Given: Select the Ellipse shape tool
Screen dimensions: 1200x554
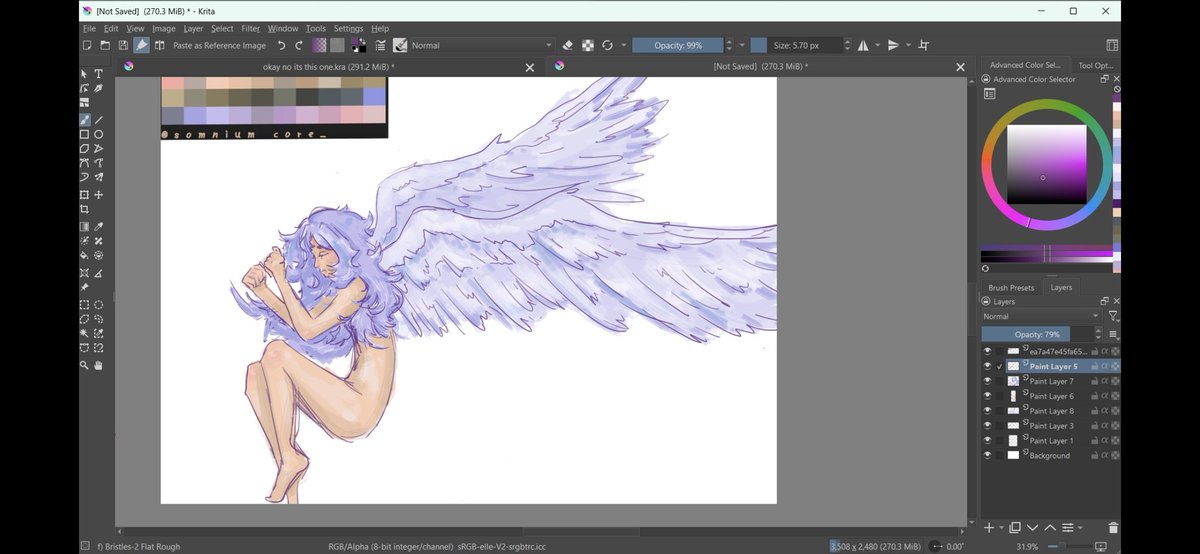Looking at the screenshot, I should (x=99, y=134).
